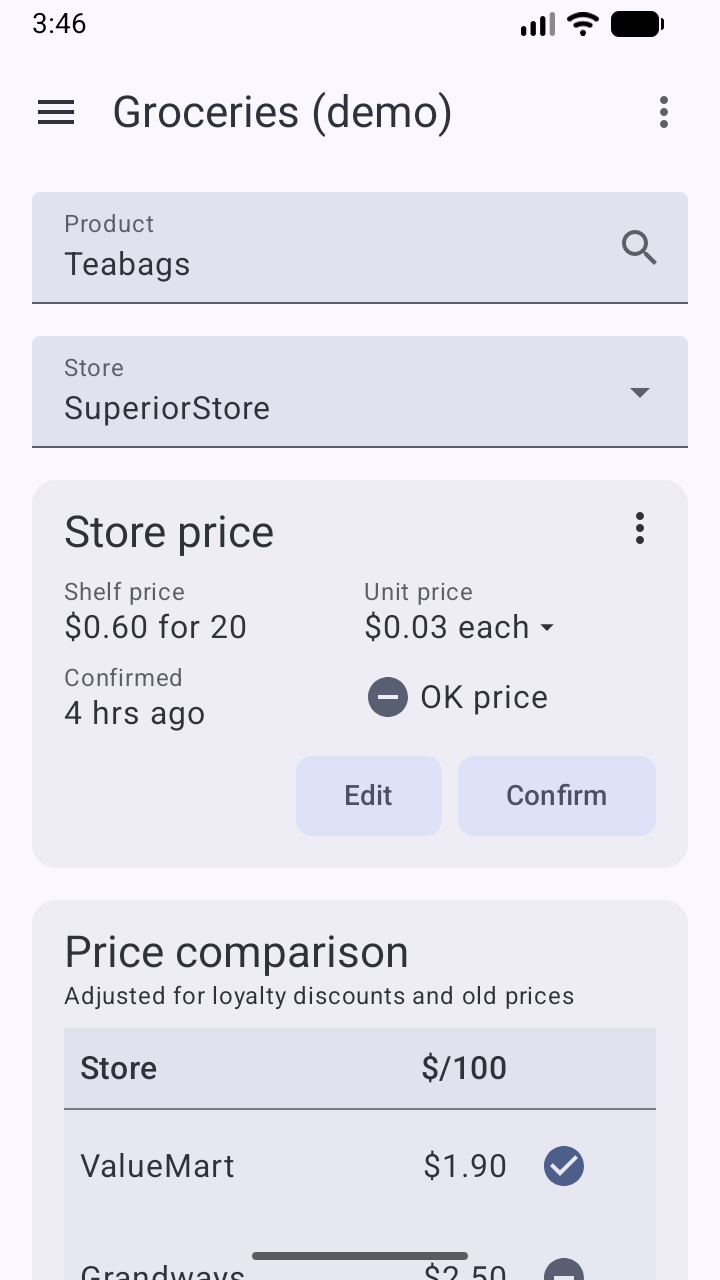Select the ValueMart row in comparison table
Image resolution: width=720 pixels, height=1280 pixels.
click(x=300, y=1166)
